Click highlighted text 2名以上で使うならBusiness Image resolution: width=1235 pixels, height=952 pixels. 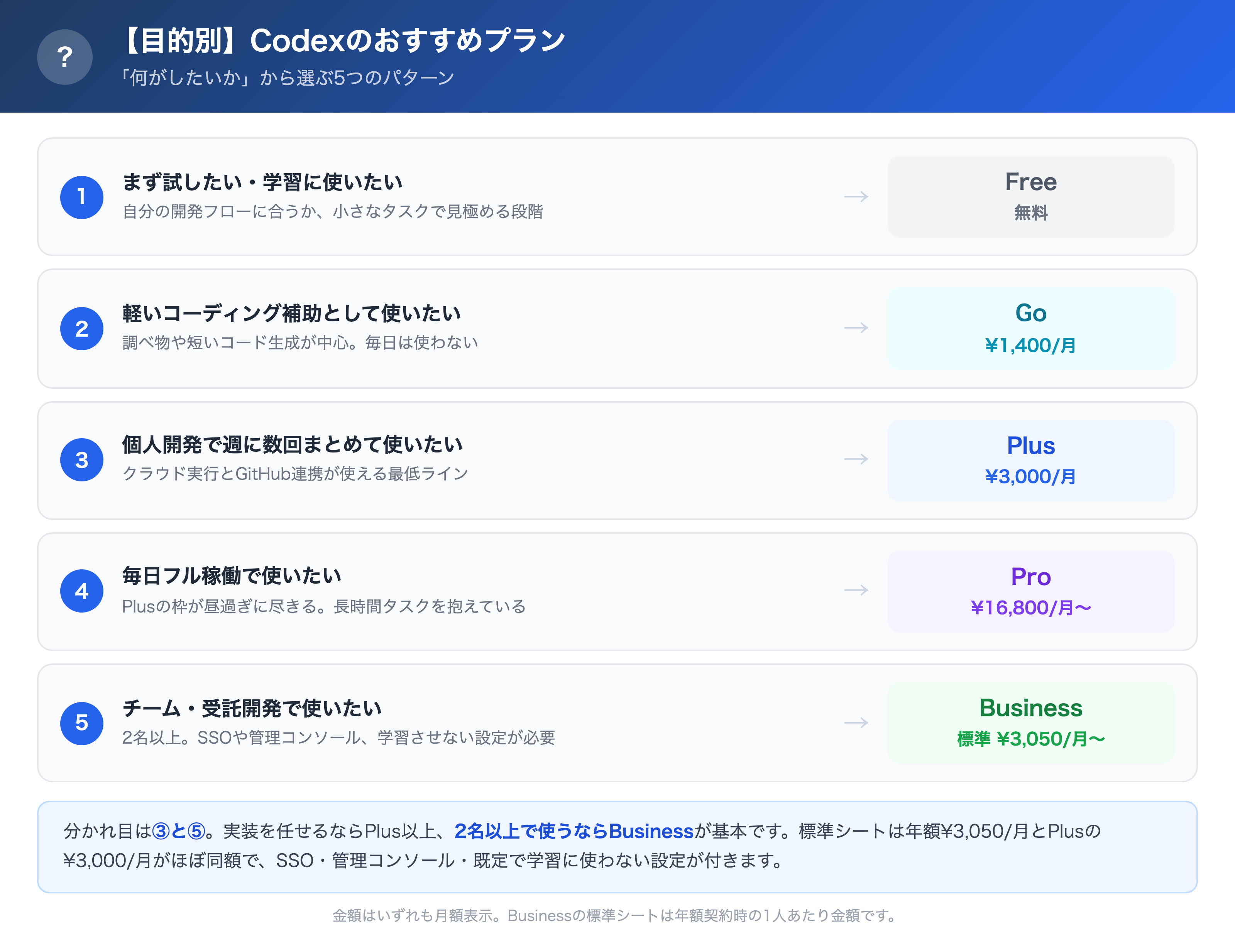coord(574,831)
